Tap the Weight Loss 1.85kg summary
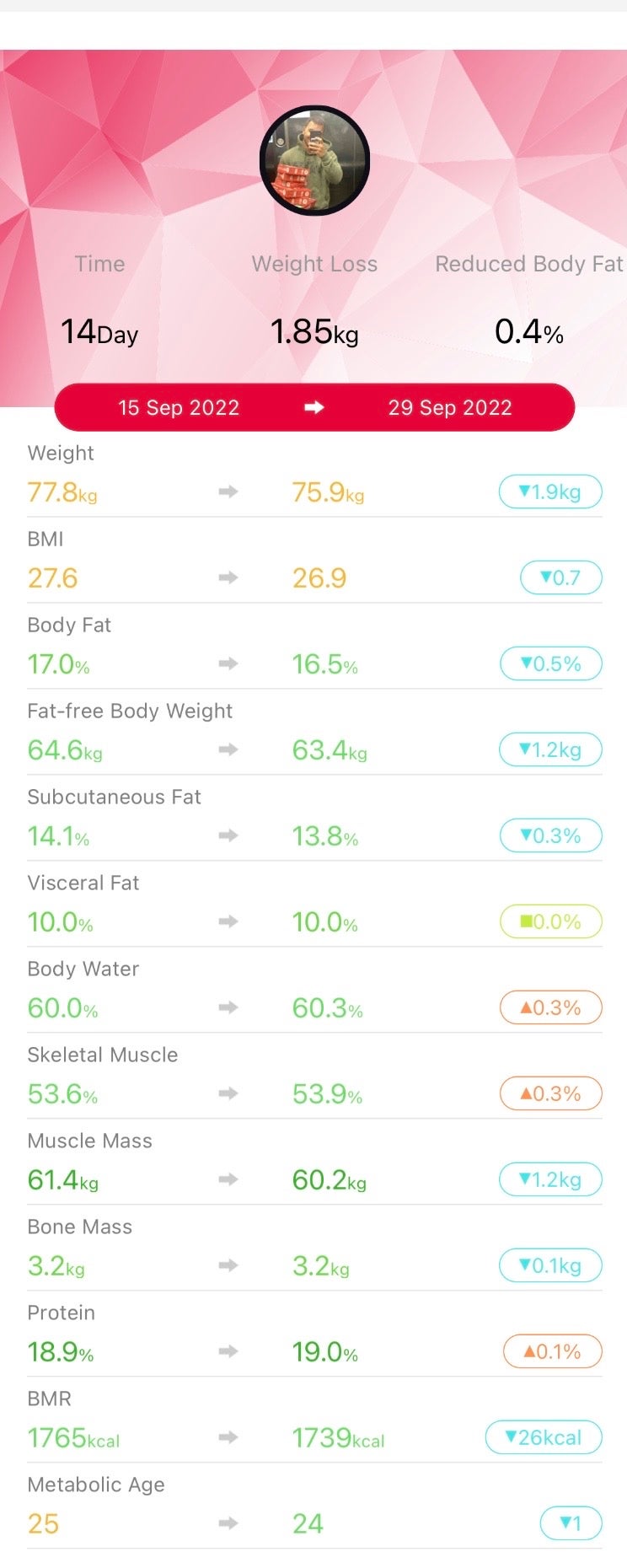Image resolution: width=627 pixels, height=1568 pixels. click(x=314, y=331)
